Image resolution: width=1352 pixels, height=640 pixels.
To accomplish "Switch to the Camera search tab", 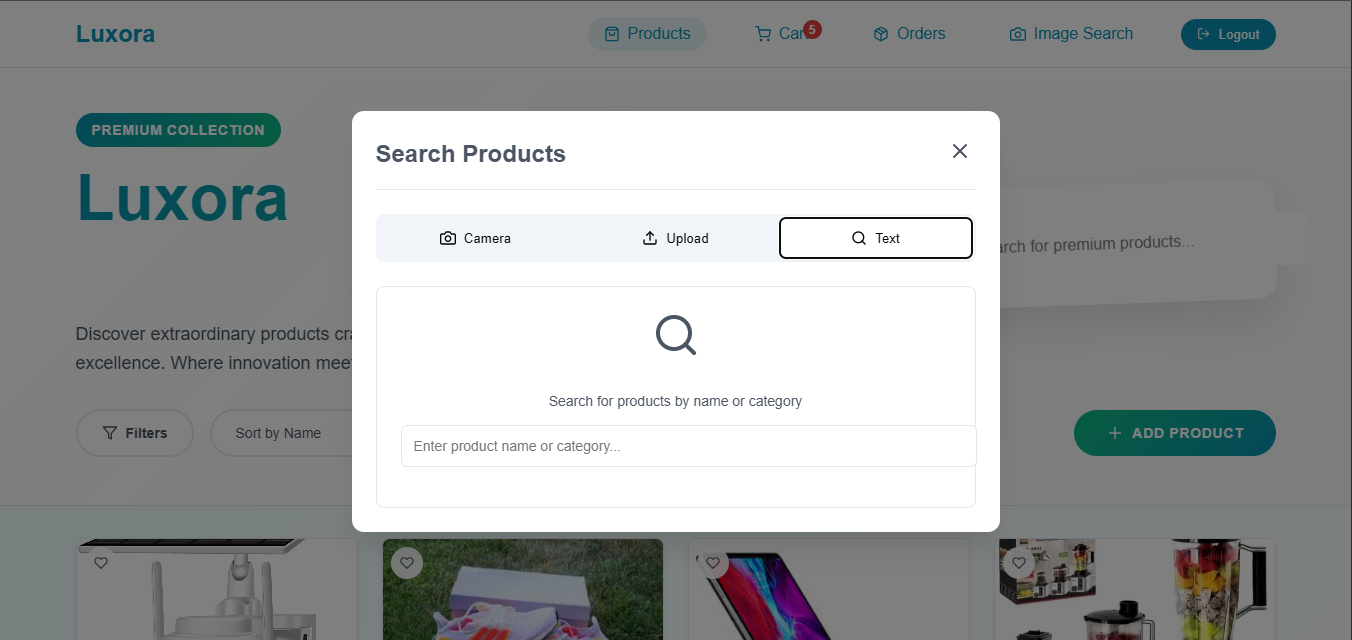I will 476,238.
